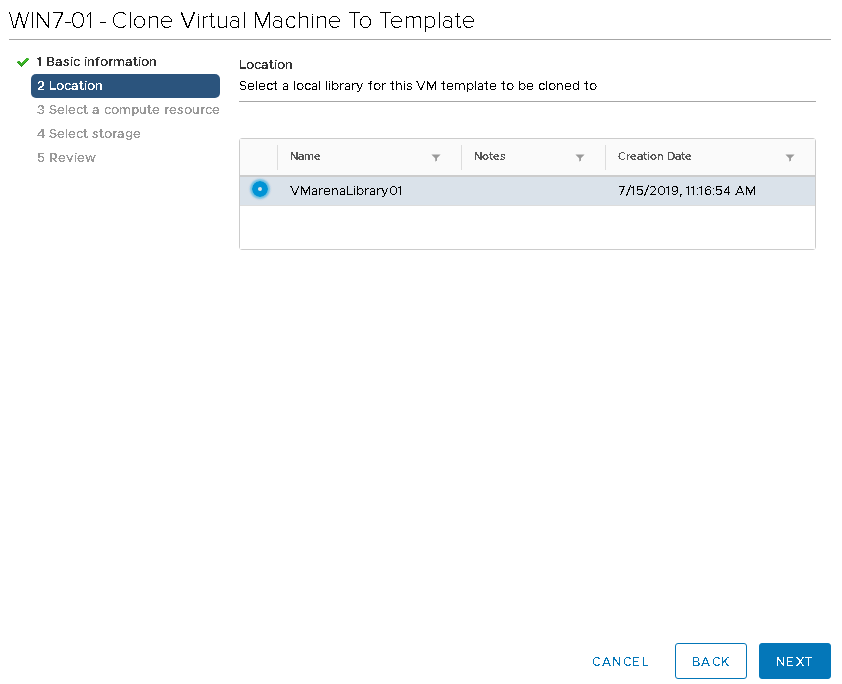Sort by Creation Date column header
842x684 pixels.
pos(655,156)
